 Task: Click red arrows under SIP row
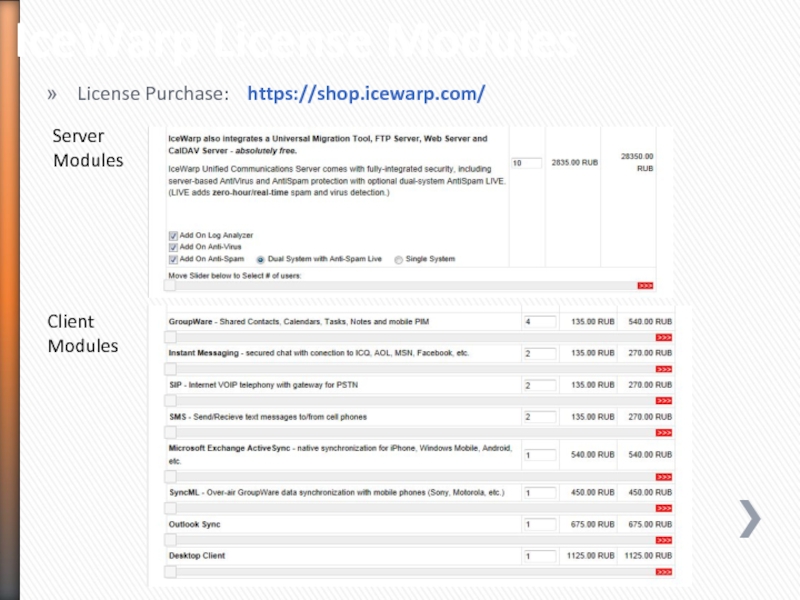click(664, 401)
